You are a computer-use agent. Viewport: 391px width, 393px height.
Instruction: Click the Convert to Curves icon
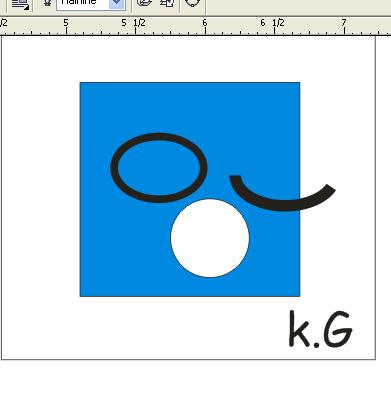(193, 3)
